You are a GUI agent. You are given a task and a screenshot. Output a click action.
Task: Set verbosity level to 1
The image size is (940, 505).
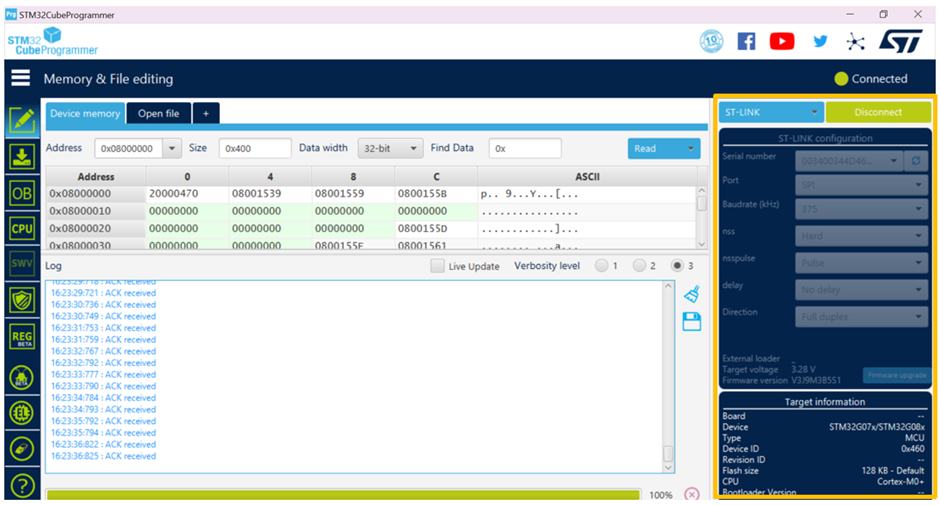601,266
